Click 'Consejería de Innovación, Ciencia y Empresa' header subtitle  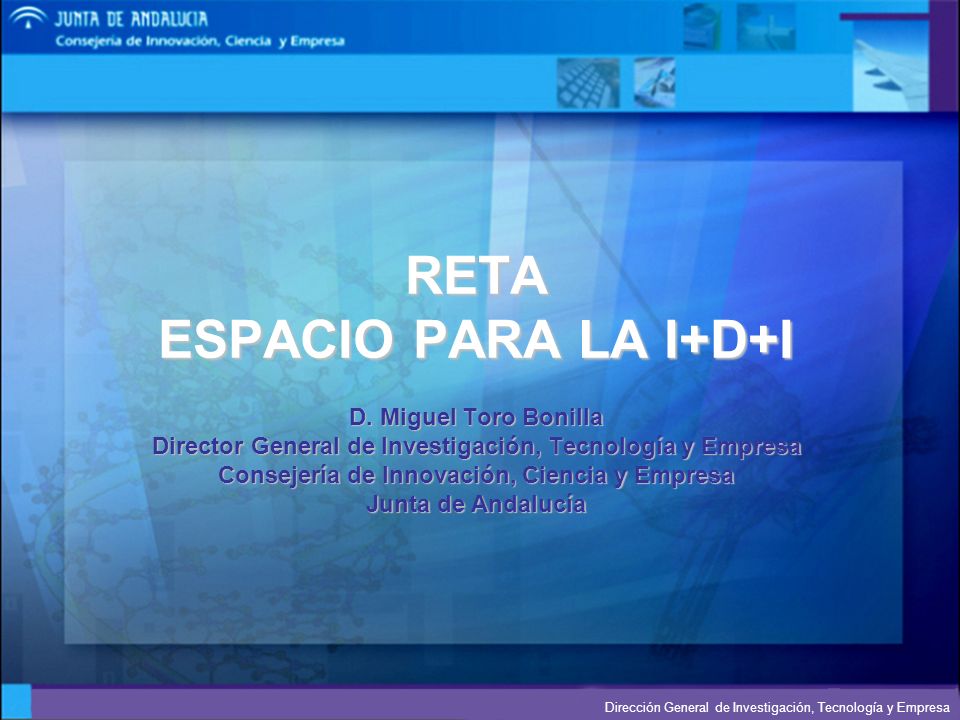pos(200,42)
